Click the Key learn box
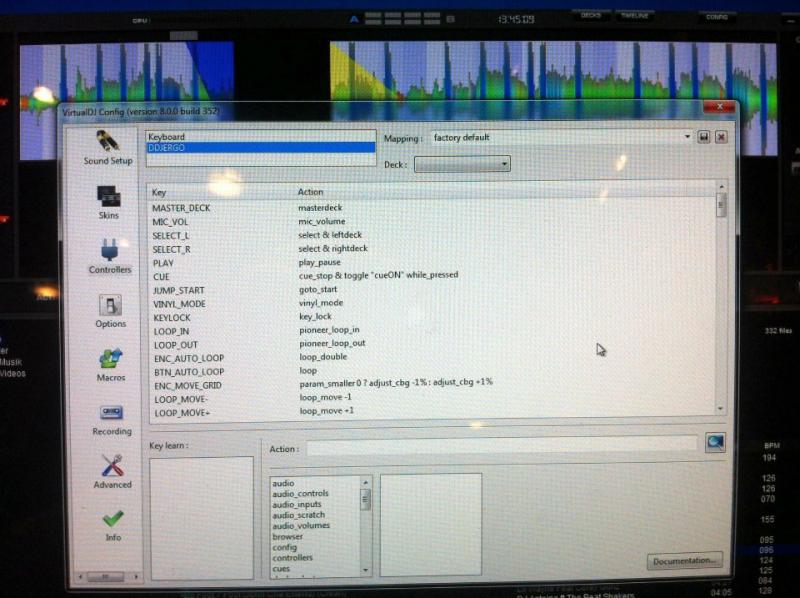 click(x=202, y=517)
